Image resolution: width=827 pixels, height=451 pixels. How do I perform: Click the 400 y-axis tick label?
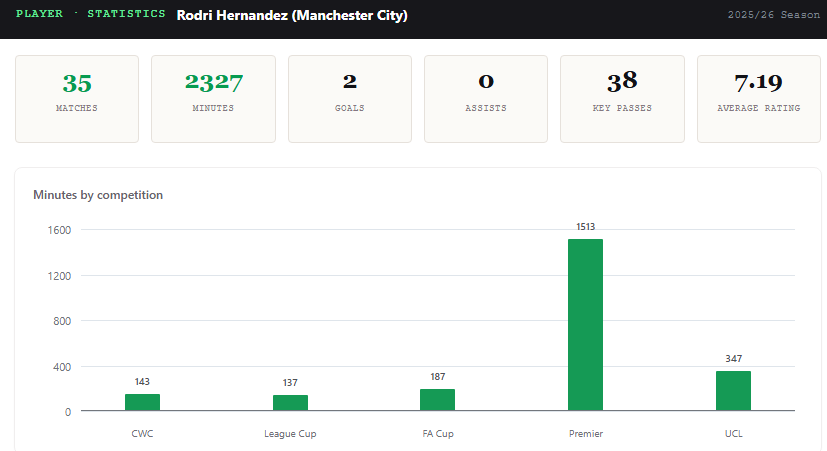point(62,367)
